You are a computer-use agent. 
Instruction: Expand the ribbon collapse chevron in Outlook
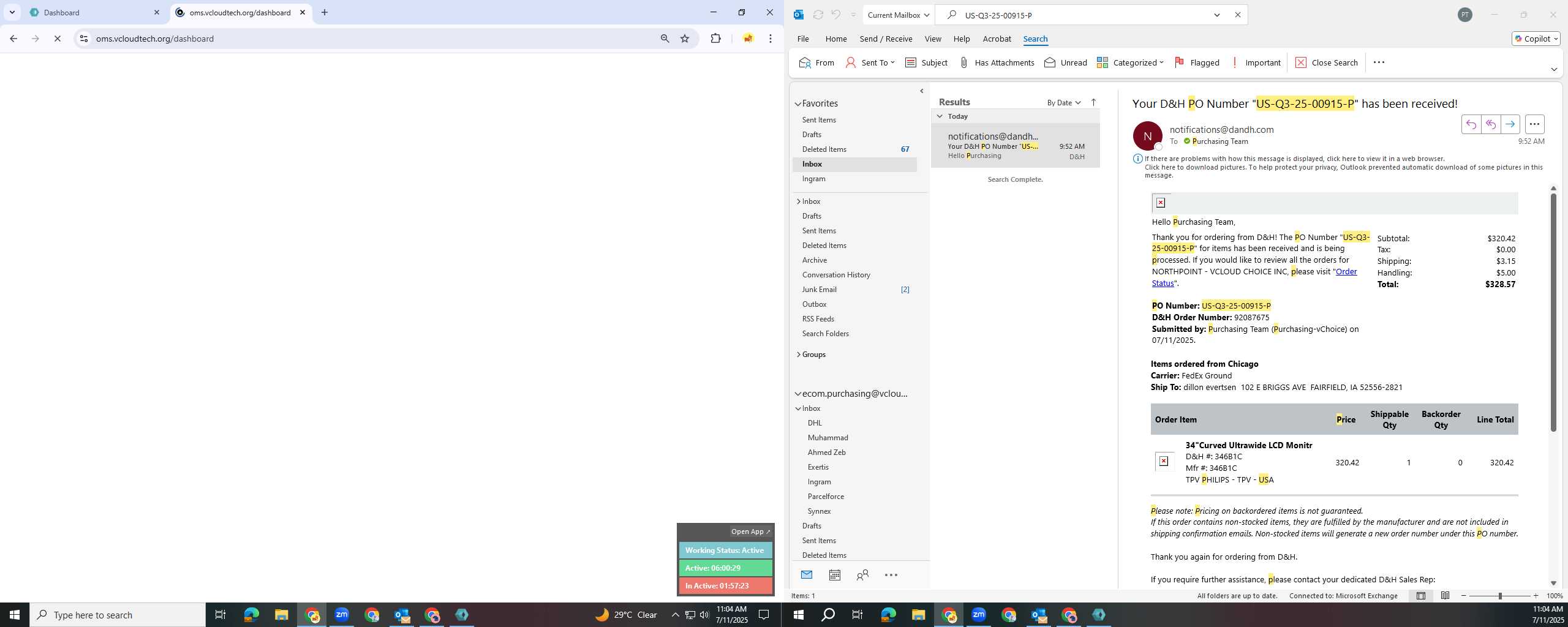click(x=1554, y=69)
